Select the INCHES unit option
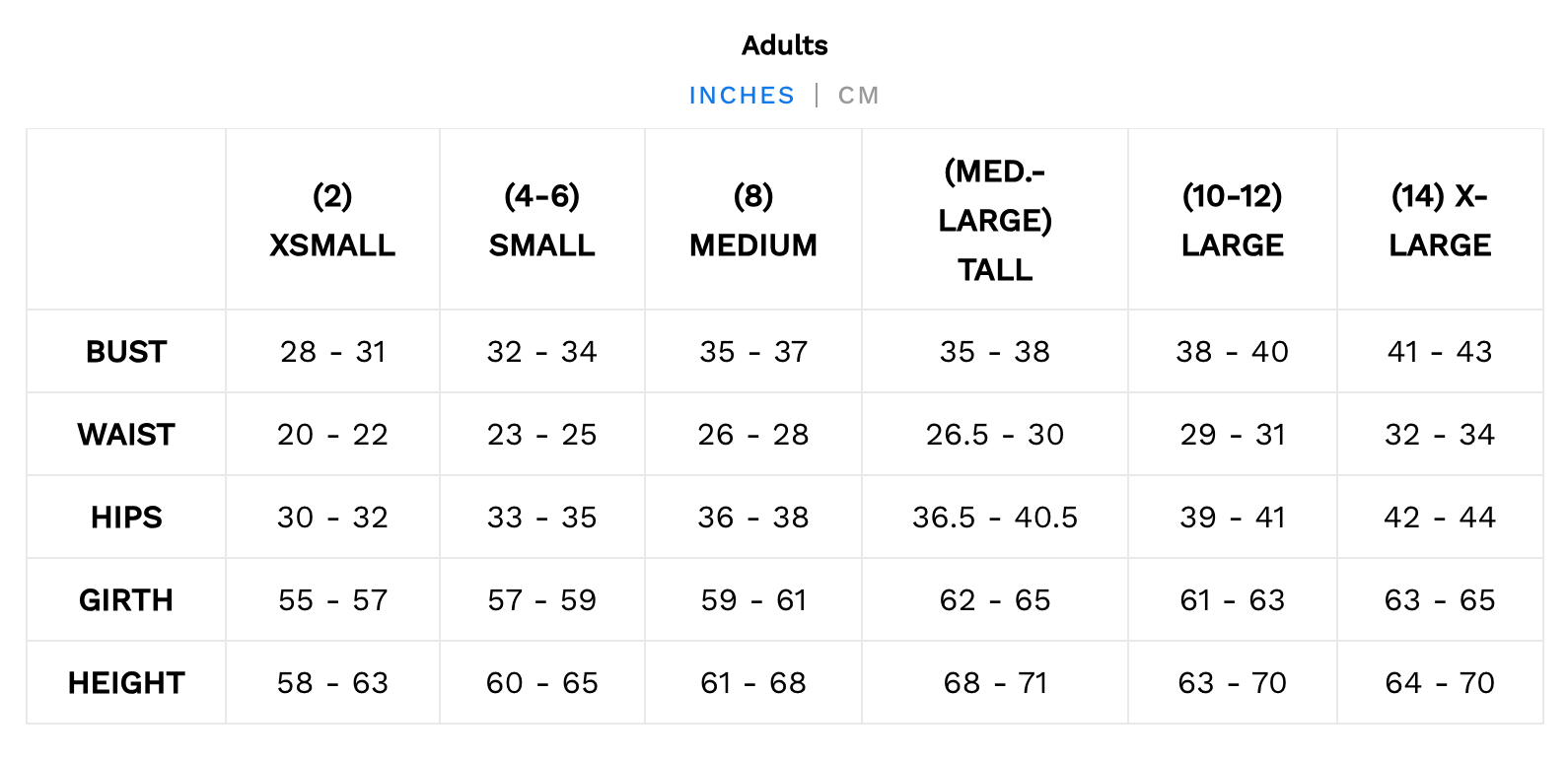This screenshot has height=763, width=1568. [x=742, y=96]
